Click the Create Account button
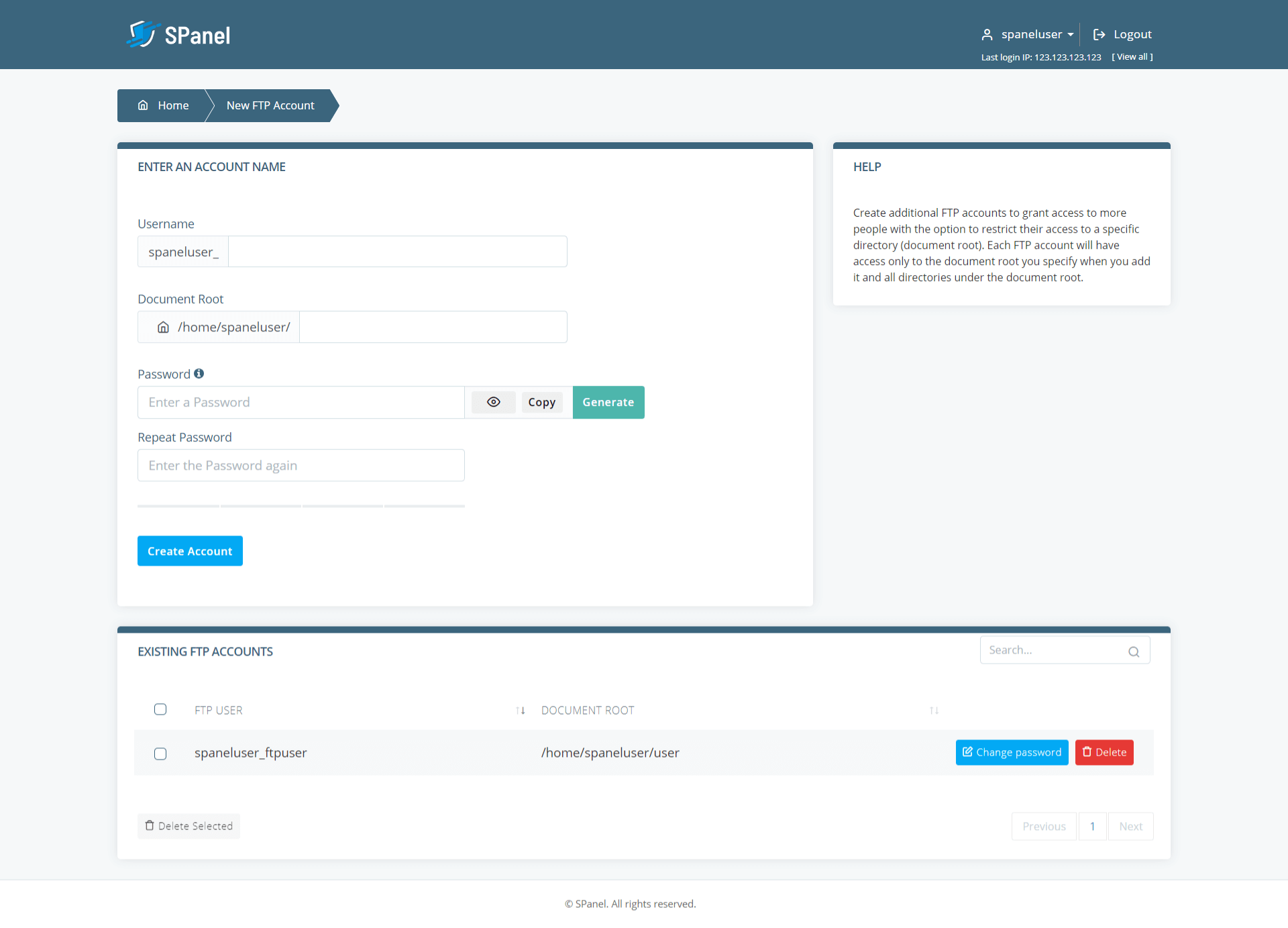This screenshot has width=1288, height=928. 190,551
